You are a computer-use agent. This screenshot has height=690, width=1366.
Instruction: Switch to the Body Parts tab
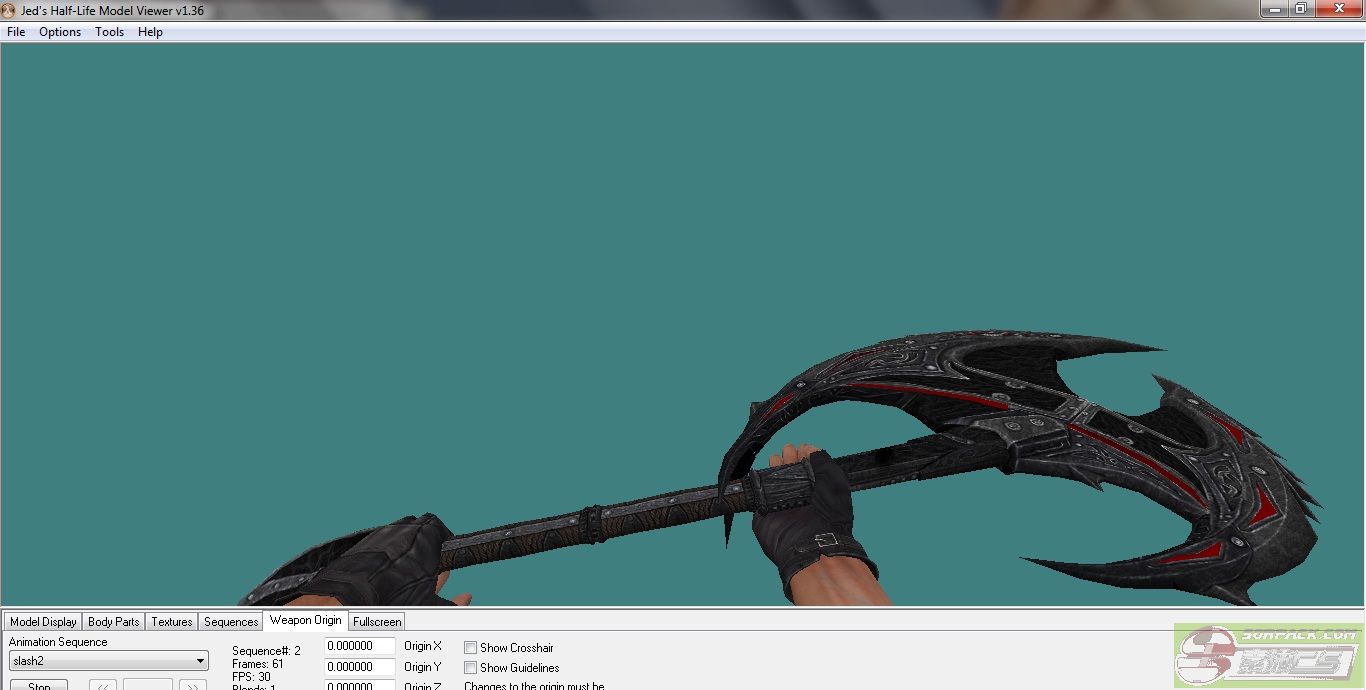114,622
